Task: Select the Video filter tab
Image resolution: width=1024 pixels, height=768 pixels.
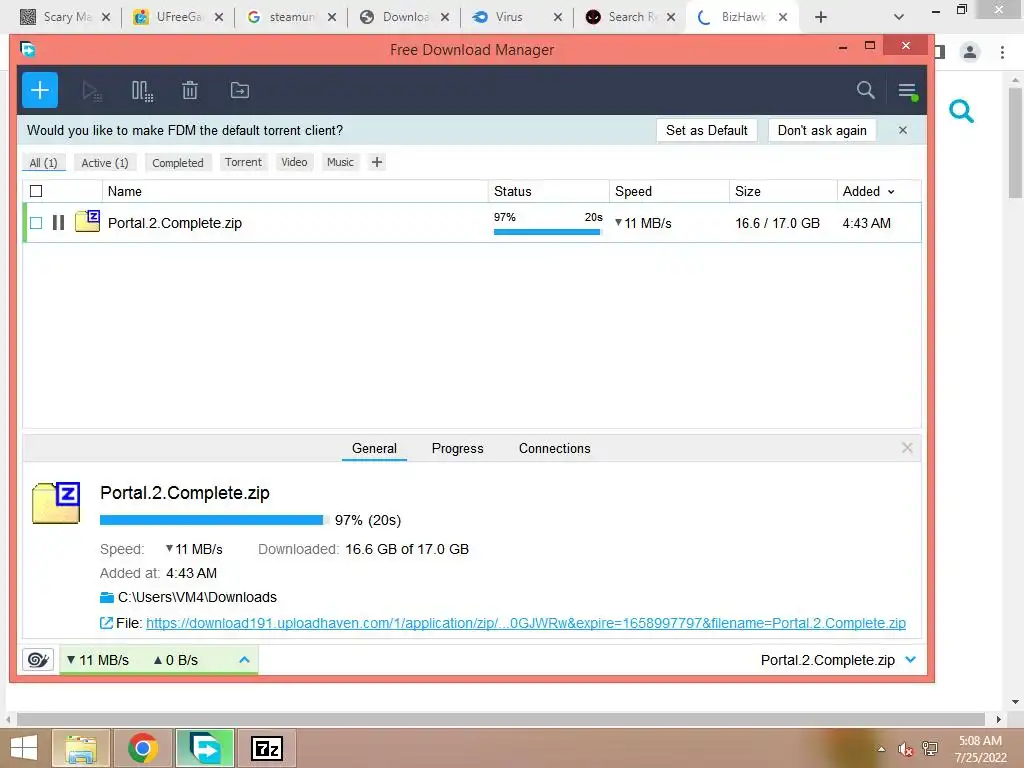Action: pyautogui.click(x=295, y=162)
